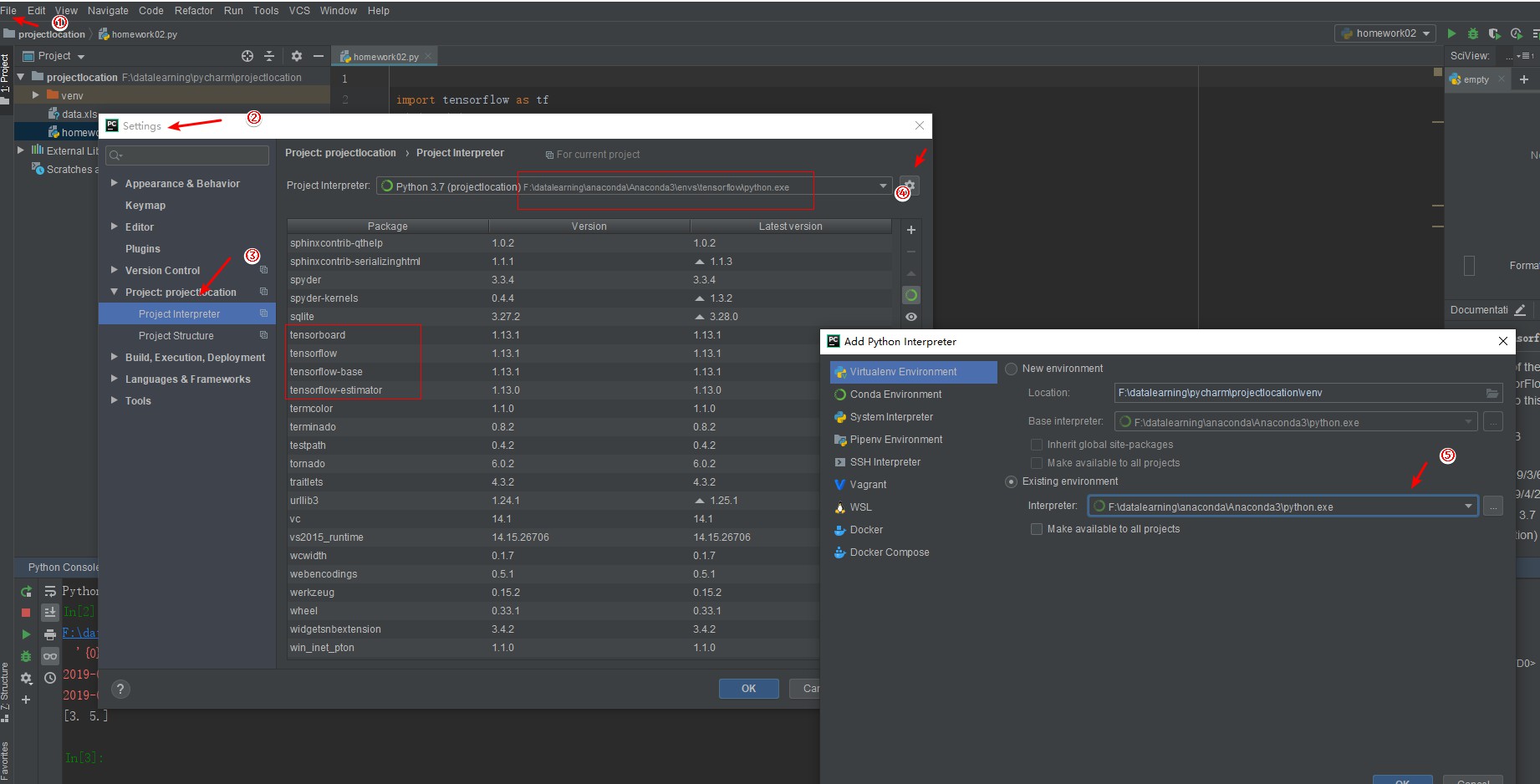
Task: Edit Documentation pencil icon in SciView
Action: pyautogui.click(x=1520, y=310)
